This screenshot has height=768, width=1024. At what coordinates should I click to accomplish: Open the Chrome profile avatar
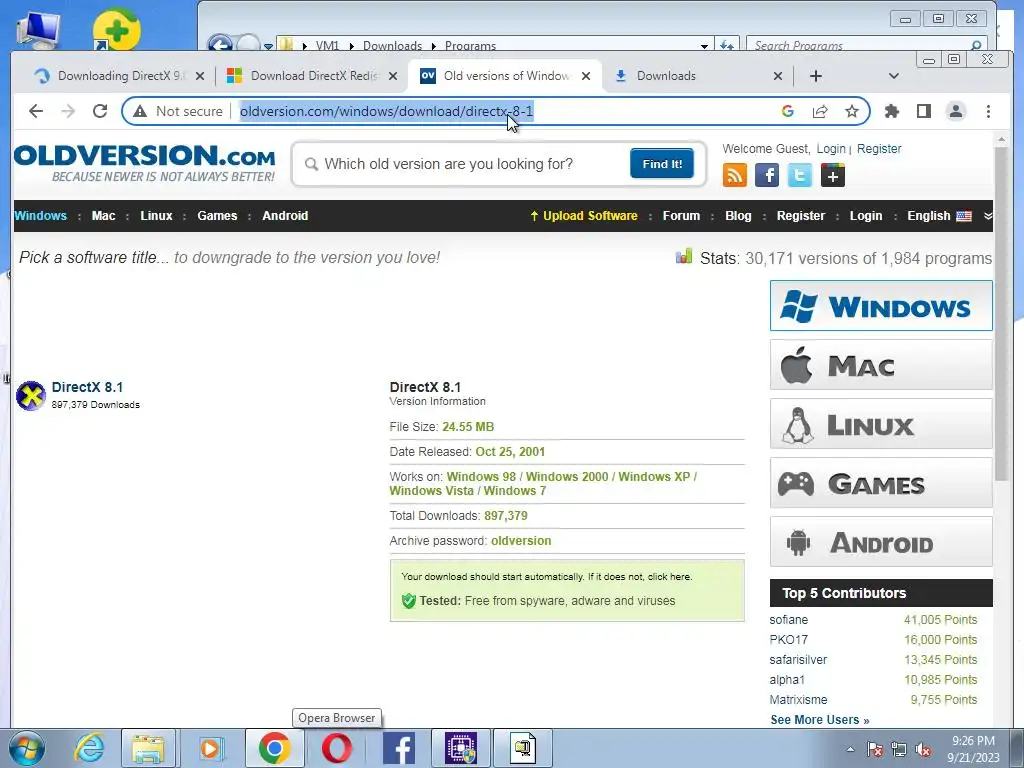click(x=955, y=111)
